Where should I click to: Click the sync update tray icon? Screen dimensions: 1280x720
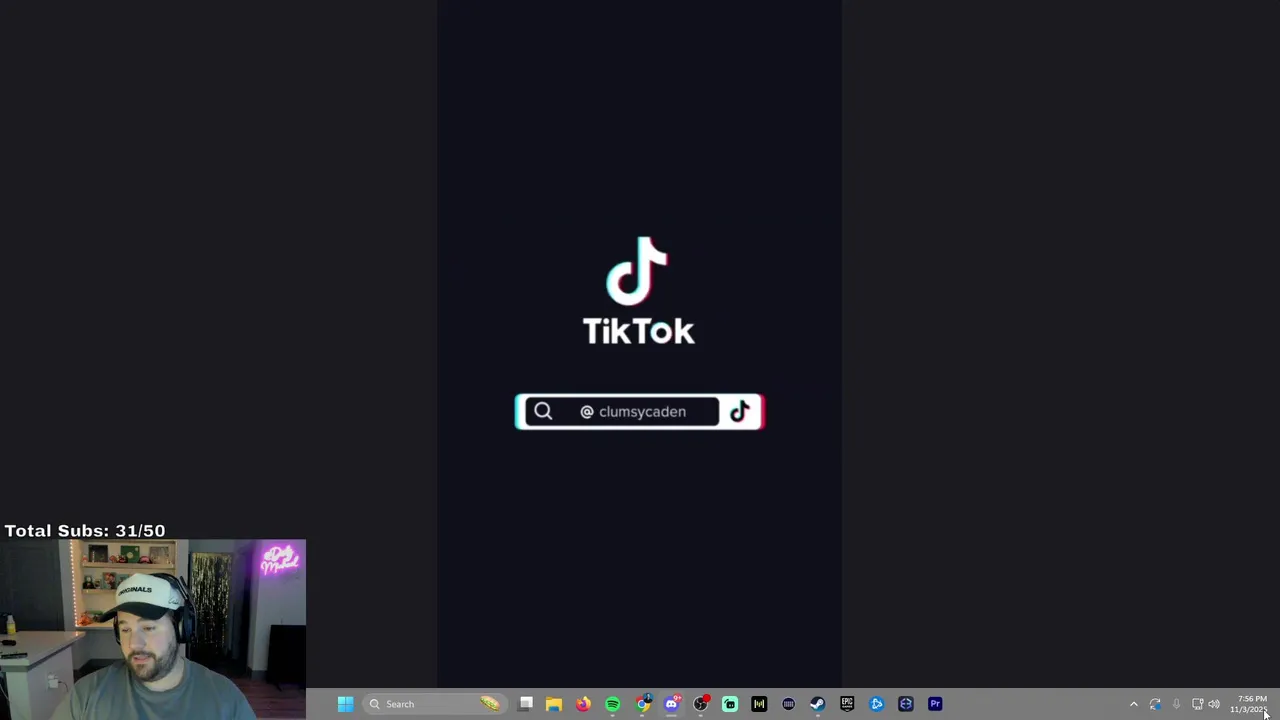coord(1155,704)
